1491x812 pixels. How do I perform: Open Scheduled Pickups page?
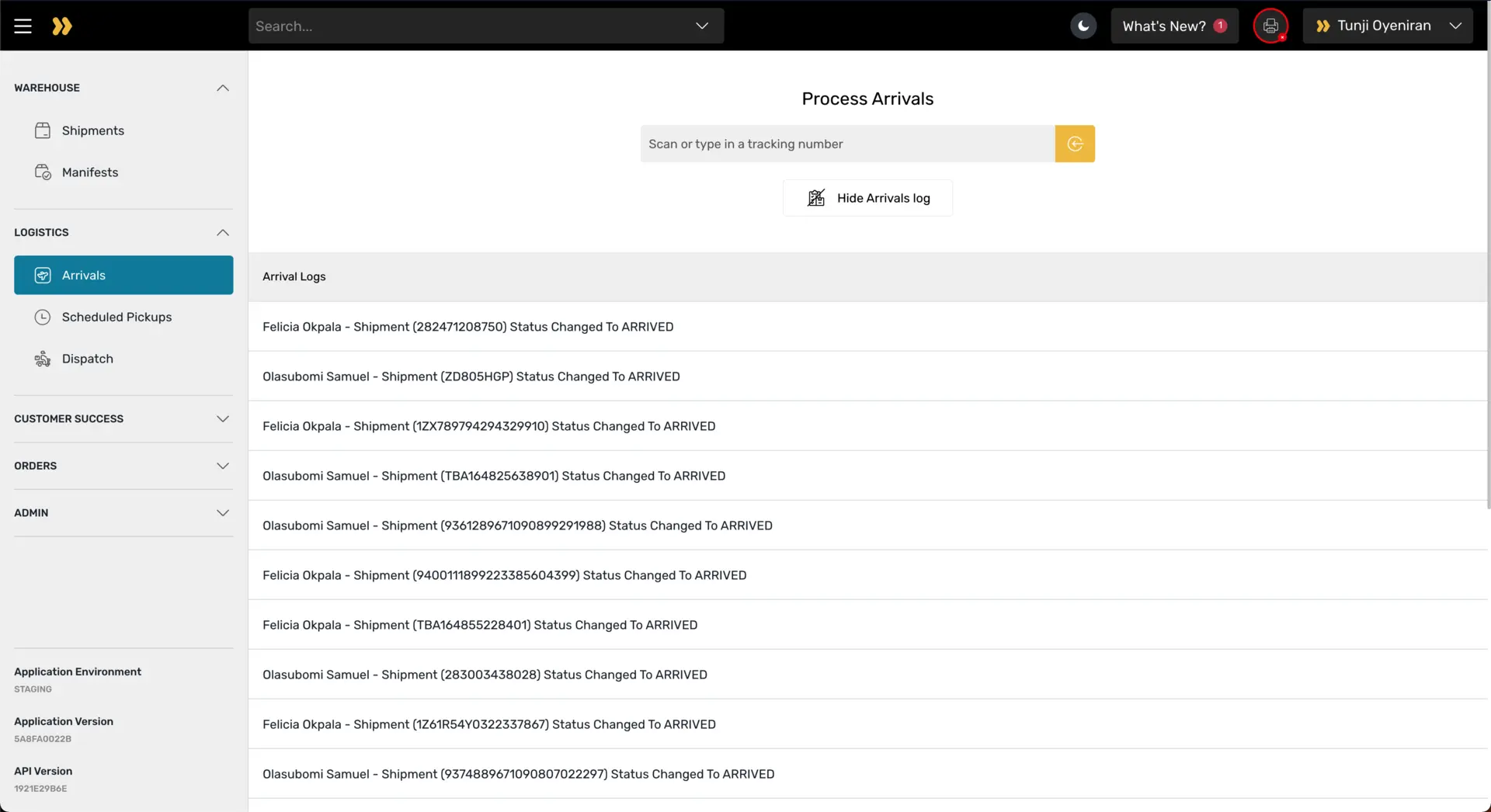pyautogui.click(x=123, y=317)
